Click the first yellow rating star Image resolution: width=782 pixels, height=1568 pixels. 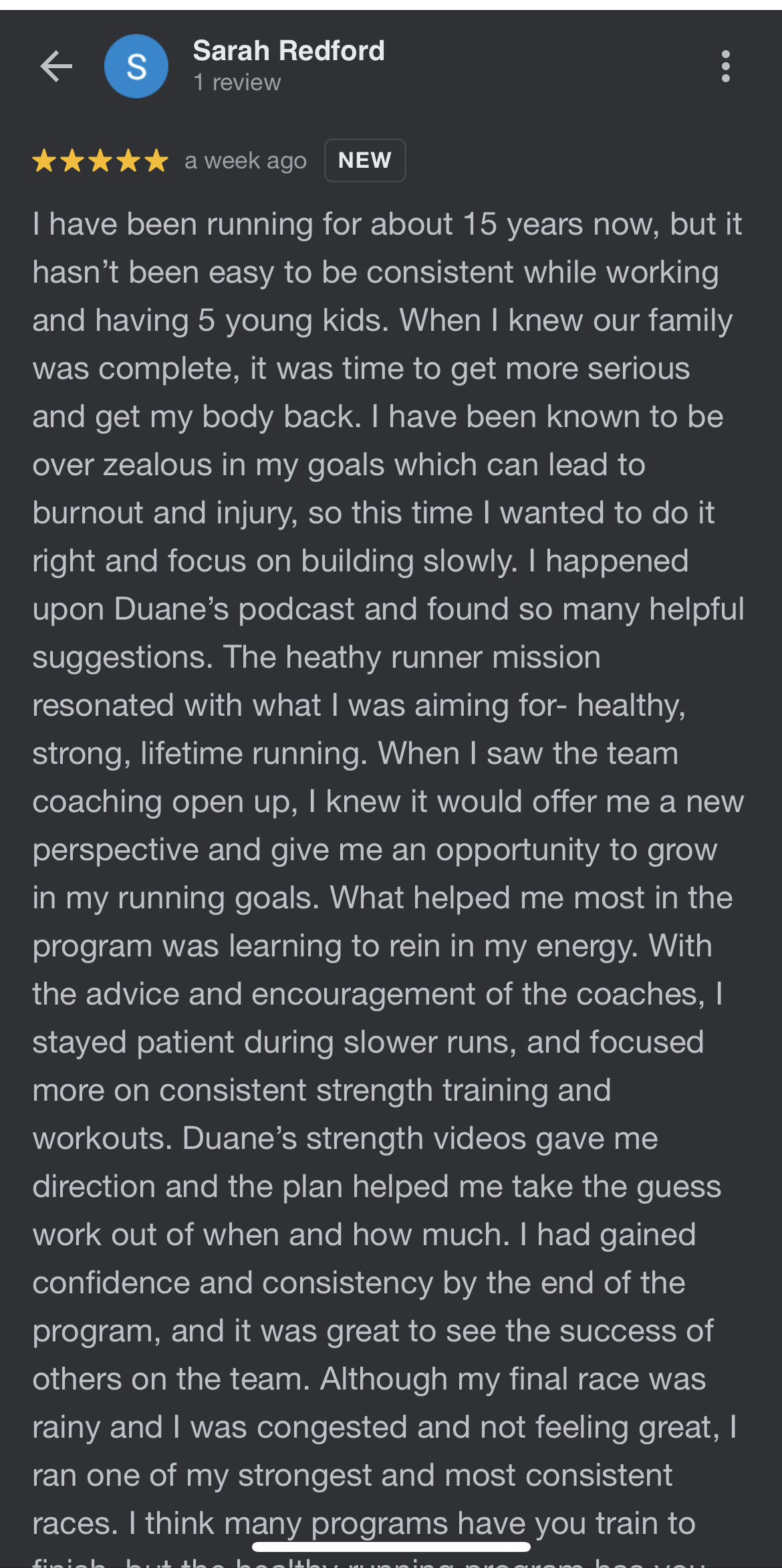coord(45,161)
